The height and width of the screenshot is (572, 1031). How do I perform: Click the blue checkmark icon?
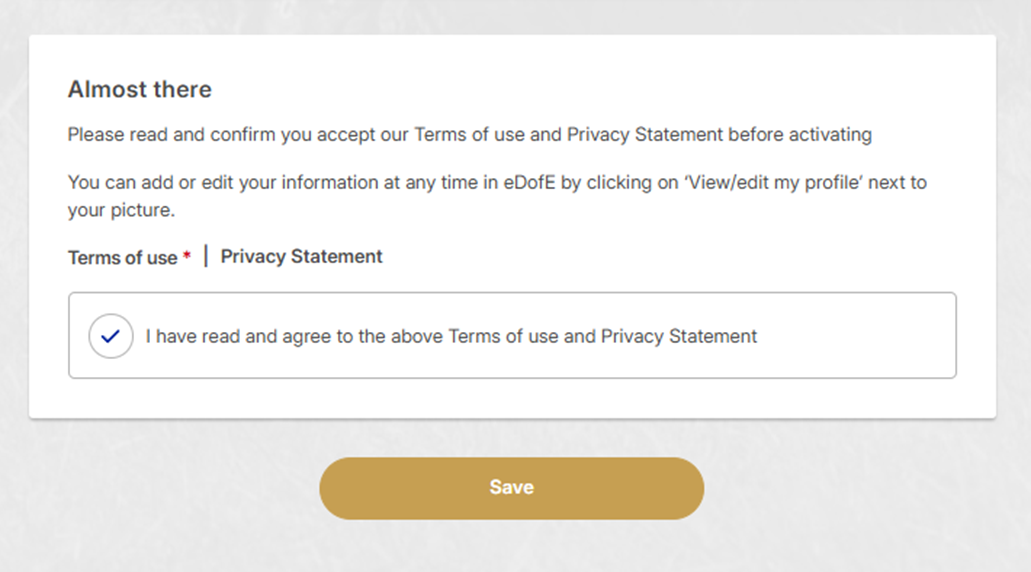(111, 336)
